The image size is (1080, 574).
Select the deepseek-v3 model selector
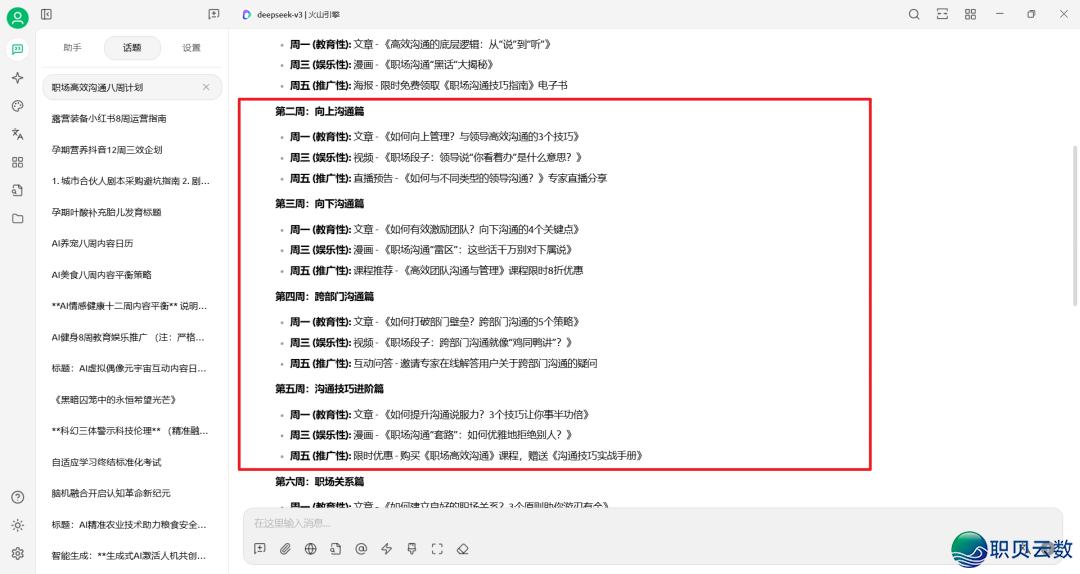click(x=291, y=14)
